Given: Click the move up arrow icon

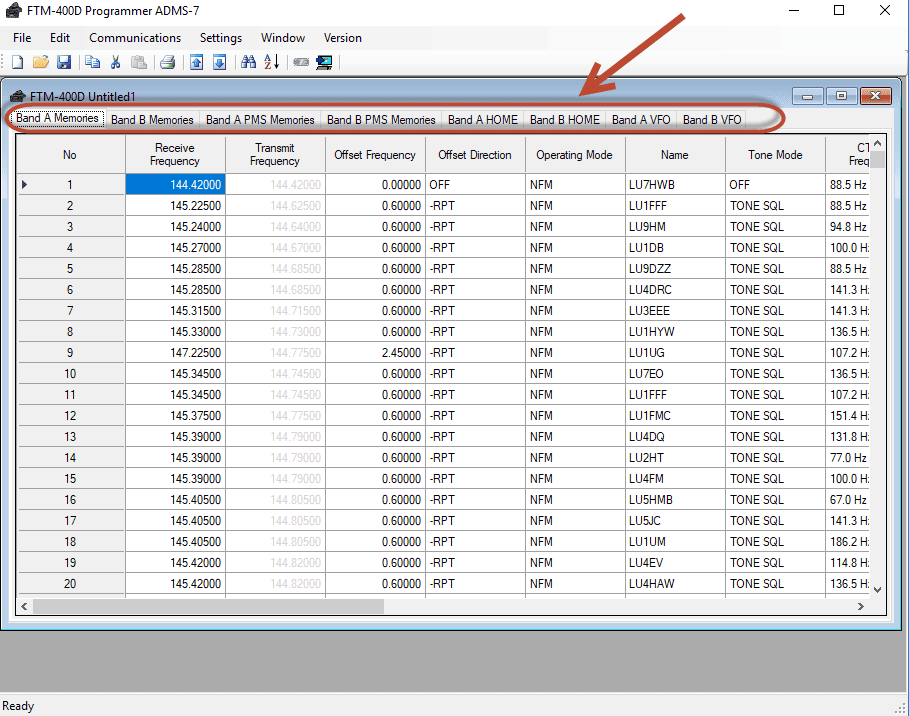Looking at the screenshot, I should [197, 62].
